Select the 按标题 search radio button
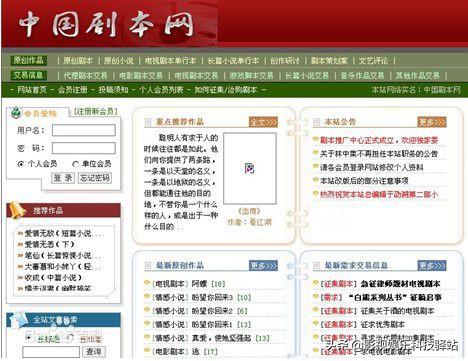 tap(29, 338)
